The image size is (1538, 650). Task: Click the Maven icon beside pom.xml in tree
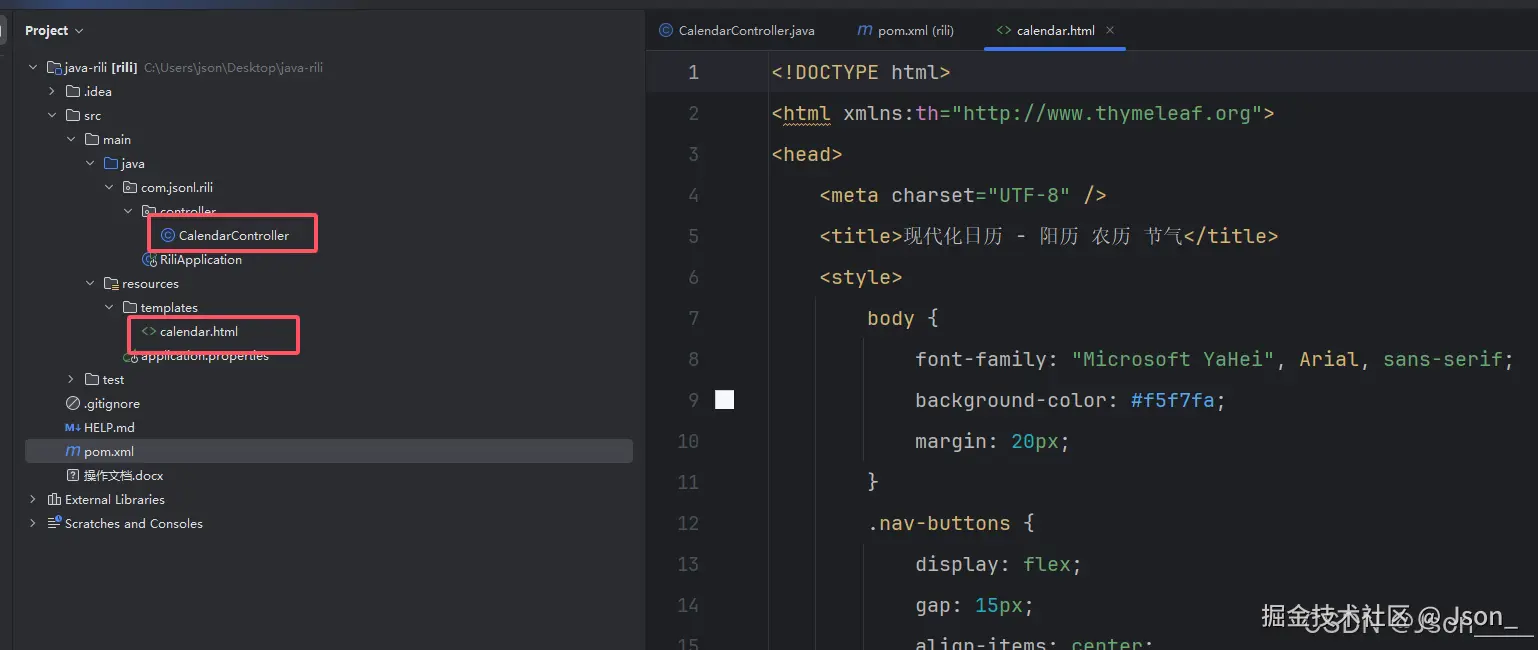tap(73, 451)
